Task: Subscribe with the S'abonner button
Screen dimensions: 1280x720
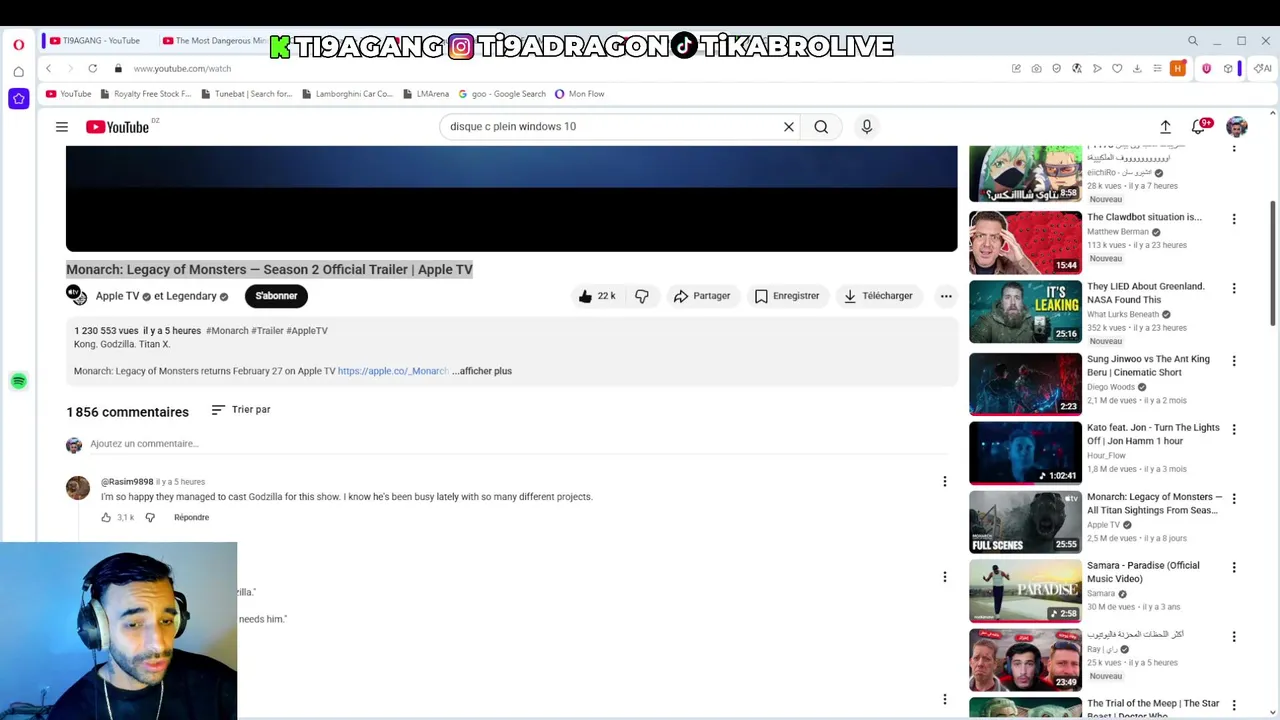Action: (276, 296)
